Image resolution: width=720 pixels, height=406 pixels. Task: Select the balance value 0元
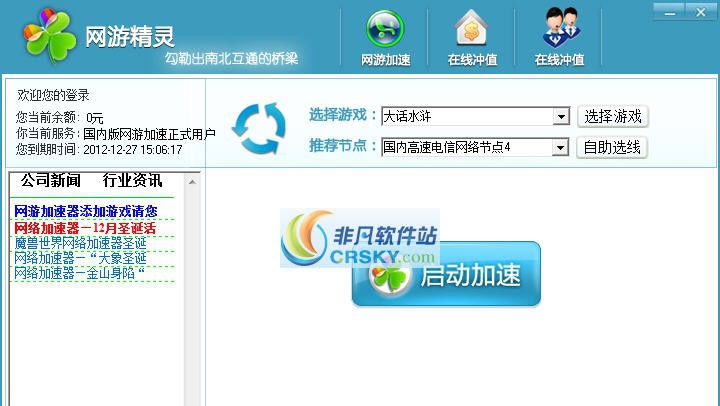[x=95, y=118]
